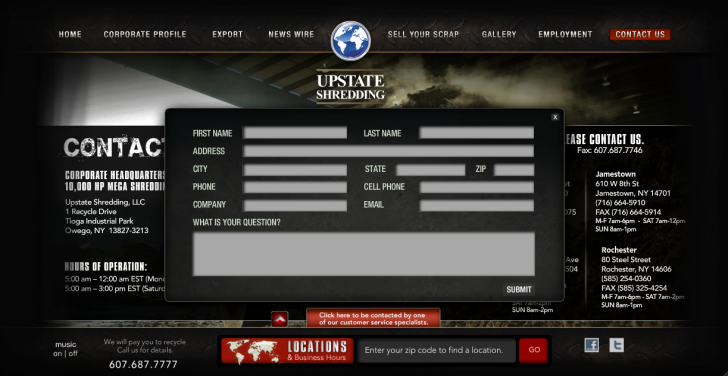Click the FAX (585) 325-4254 line

pyautogui.click(x=634, y=288)
